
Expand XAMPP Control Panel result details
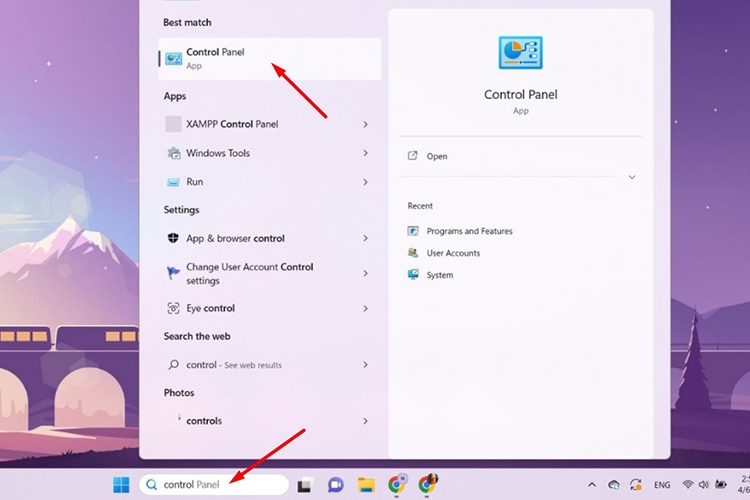[365, 124]
